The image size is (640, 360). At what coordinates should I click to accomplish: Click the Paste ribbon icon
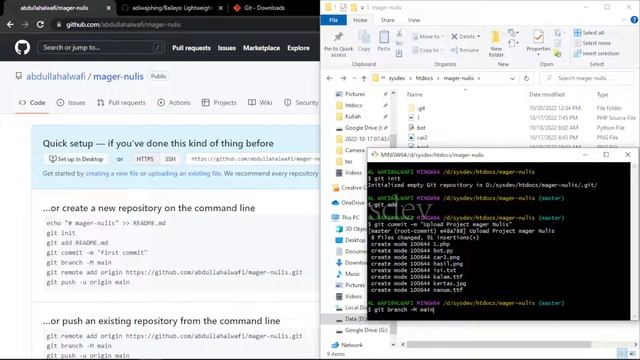[x=384, y=41]
